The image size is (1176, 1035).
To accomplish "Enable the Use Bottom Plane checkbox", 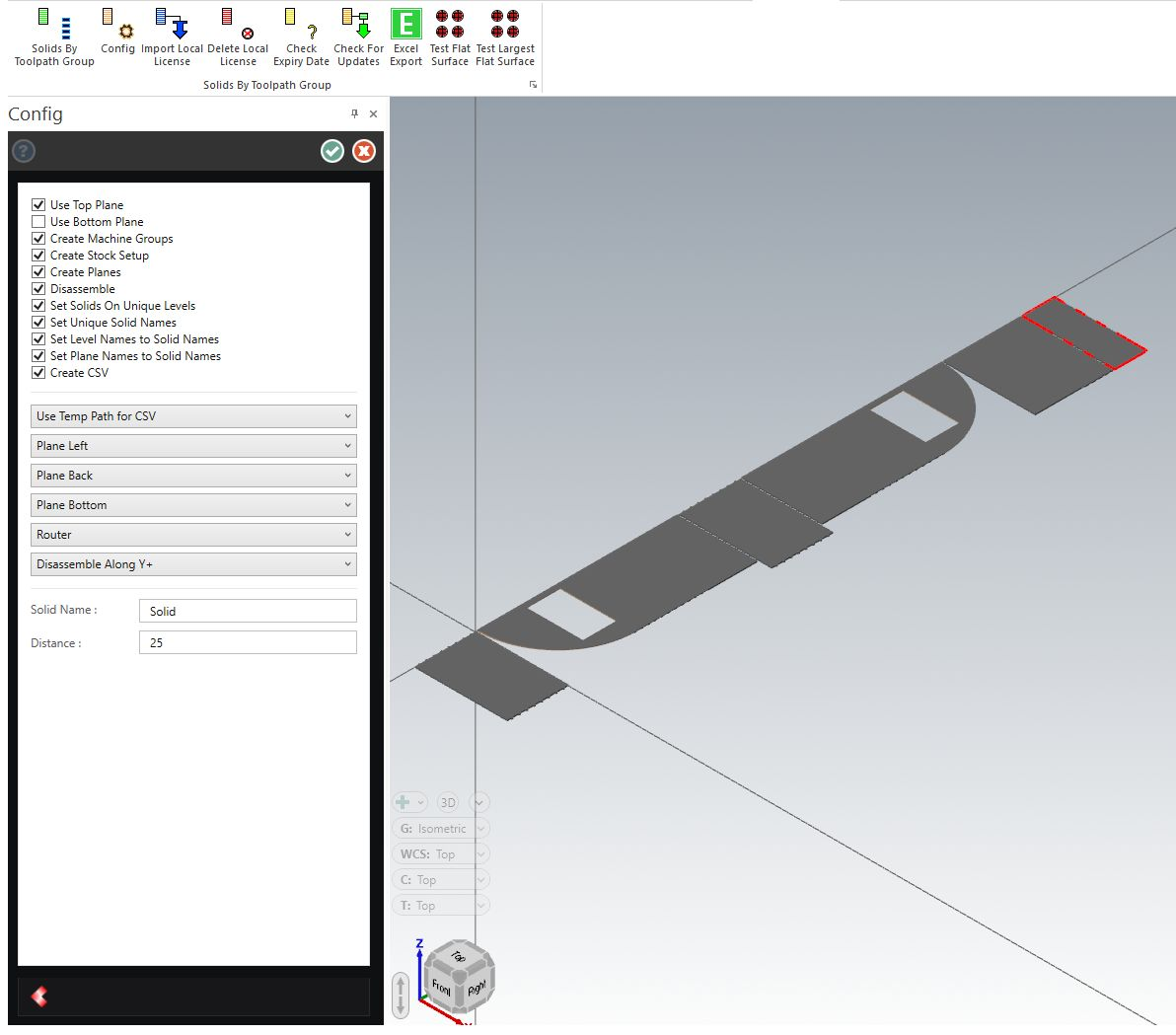I will click(x=38, y=222).
